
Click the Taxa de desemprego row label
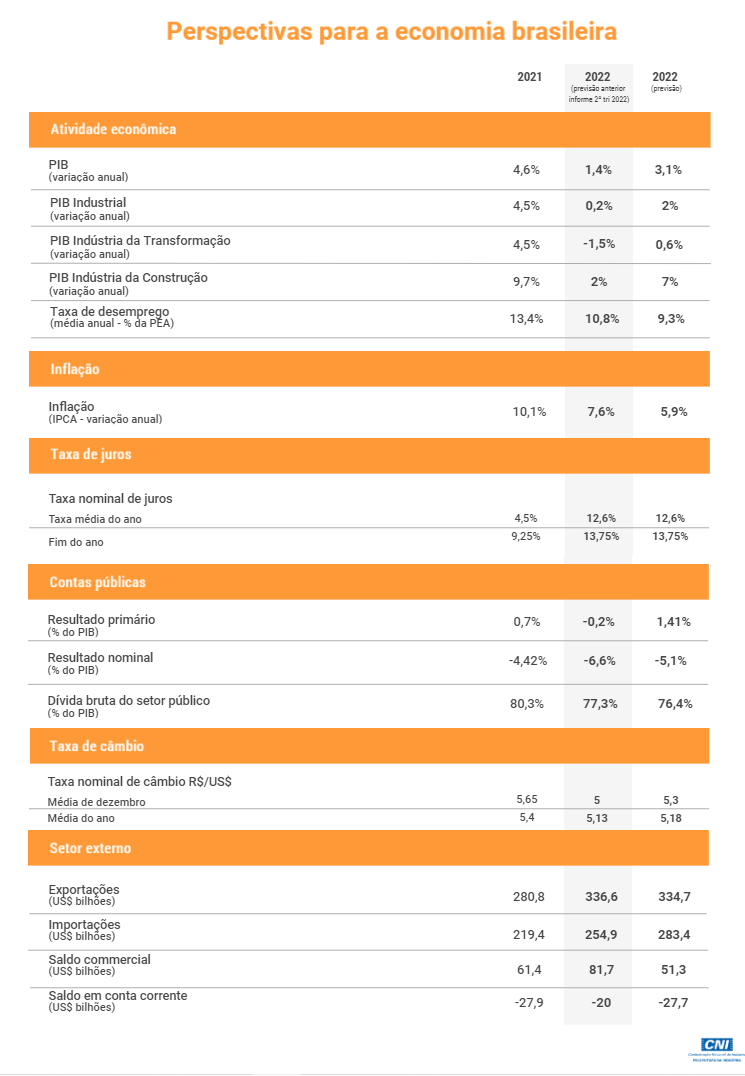point(112,317)
